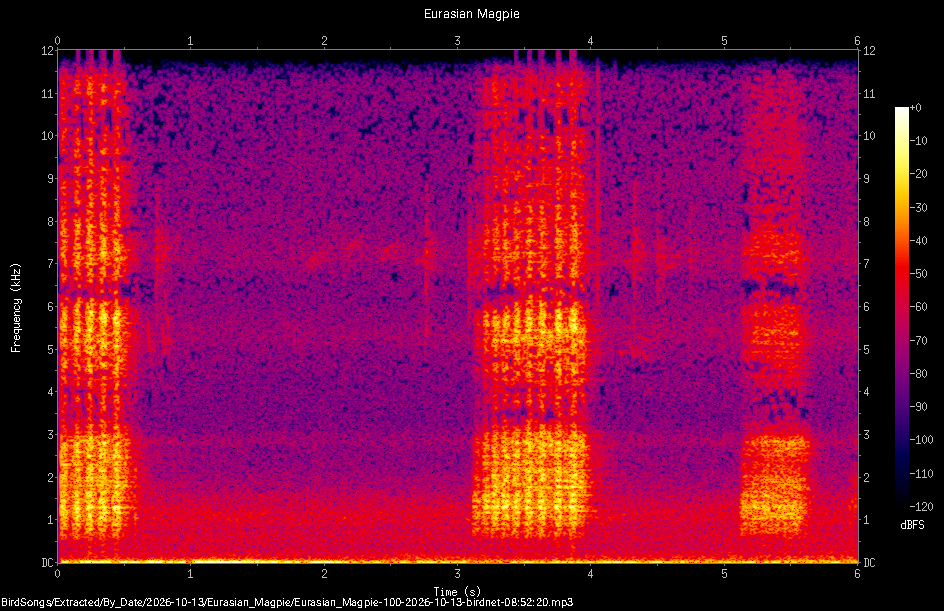944x611 pixels.
Task: Click the dBFS color scale bar
Action: pos(901,306)
